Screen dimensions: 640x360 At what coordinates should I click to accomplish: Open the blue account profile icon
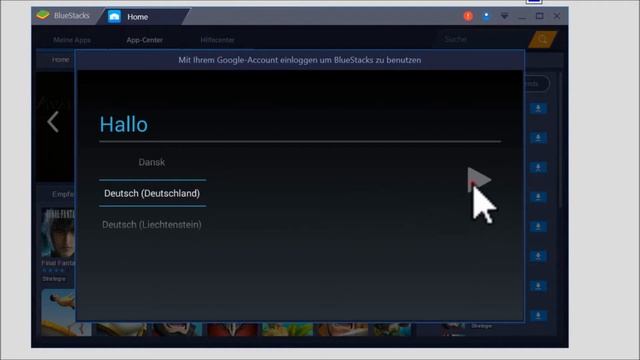coord(486,16)
